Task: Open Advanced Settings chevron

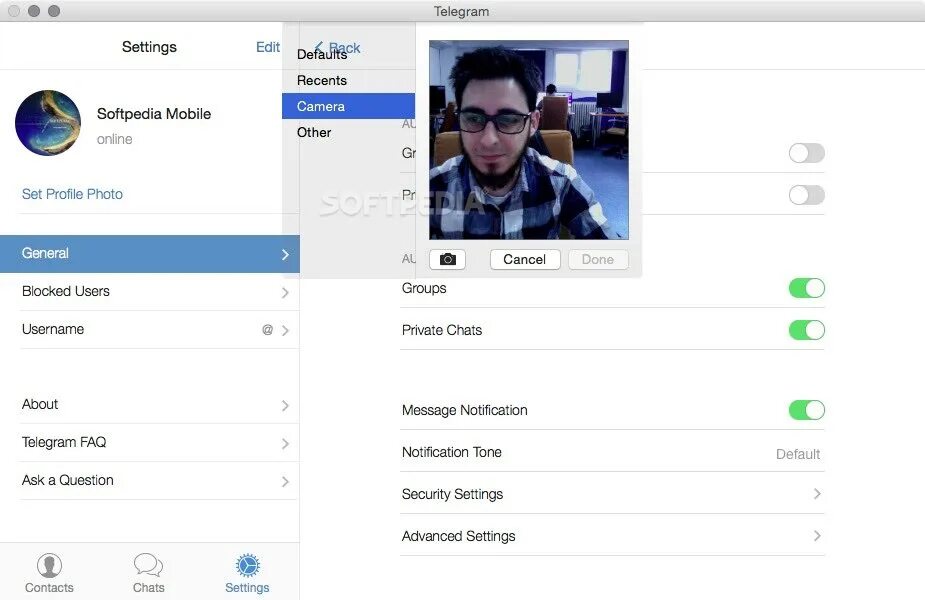Action: tap(817, 536)
